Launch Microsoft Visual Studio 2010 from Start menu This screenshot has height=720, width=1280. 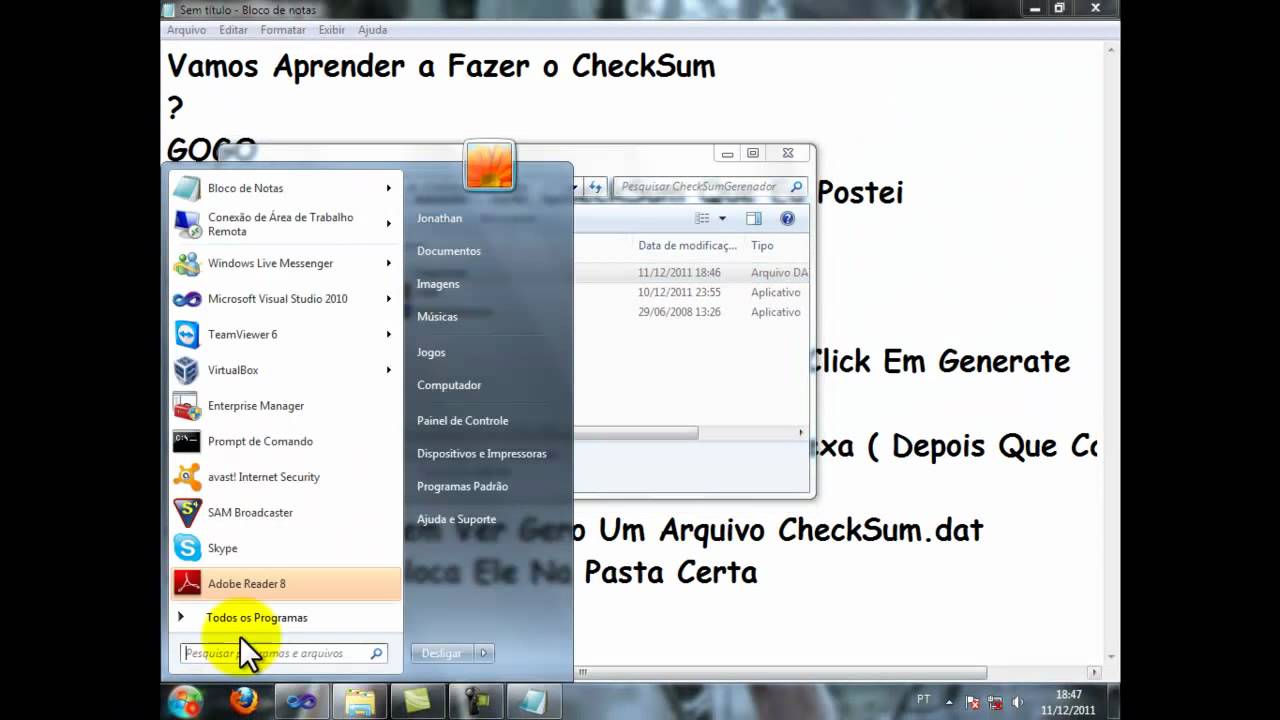pos(285,299)
